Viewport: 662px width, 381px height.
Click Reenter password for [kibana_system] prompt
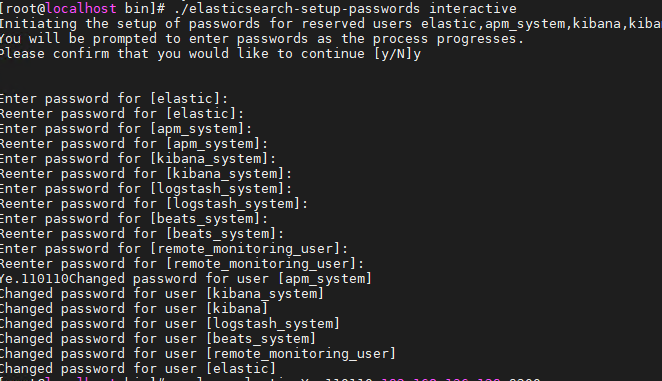point(146,174)
